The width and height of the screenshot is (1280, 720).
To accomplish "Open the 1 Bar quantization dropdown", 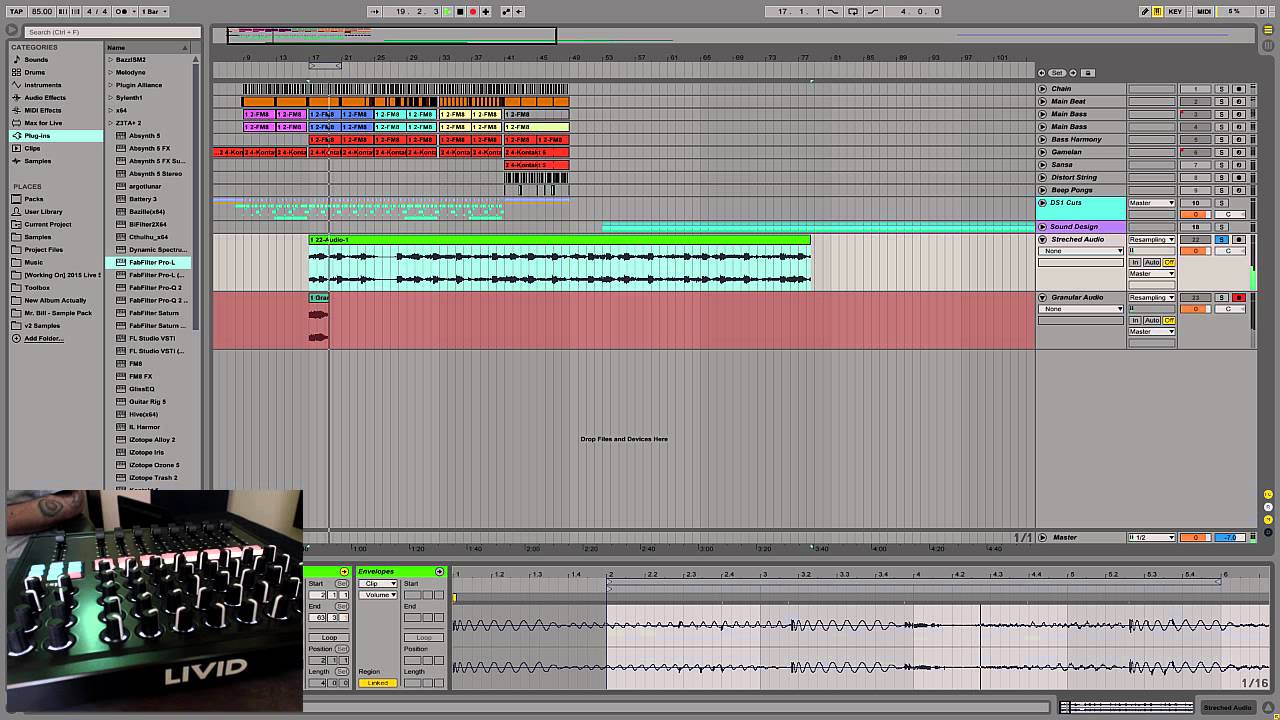I will [x=153, y=11].
